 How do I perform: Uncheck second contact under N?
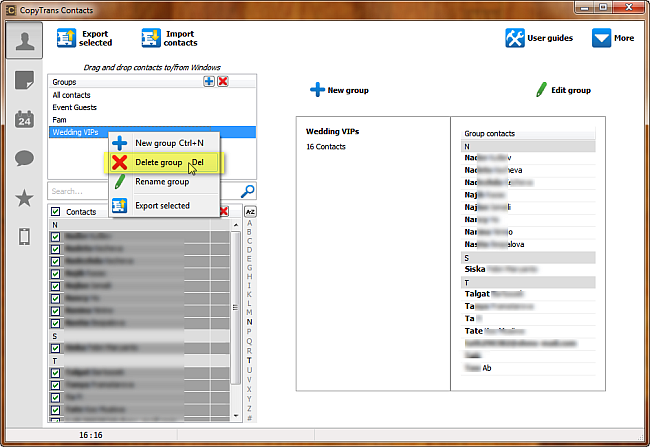pos(56,249)
